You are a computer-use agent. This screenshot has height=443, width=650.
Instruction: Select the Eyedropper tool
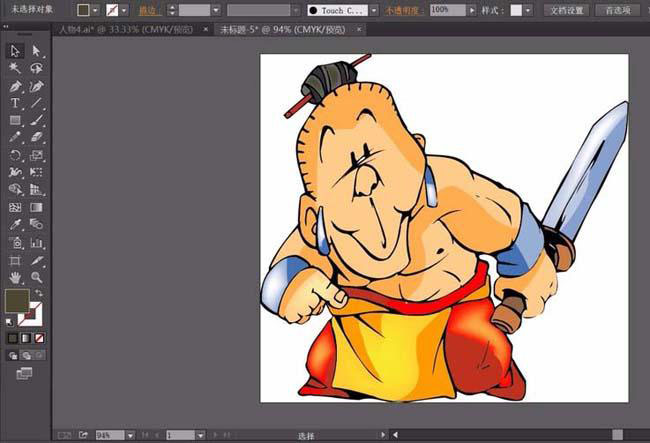tap(15, 225)
